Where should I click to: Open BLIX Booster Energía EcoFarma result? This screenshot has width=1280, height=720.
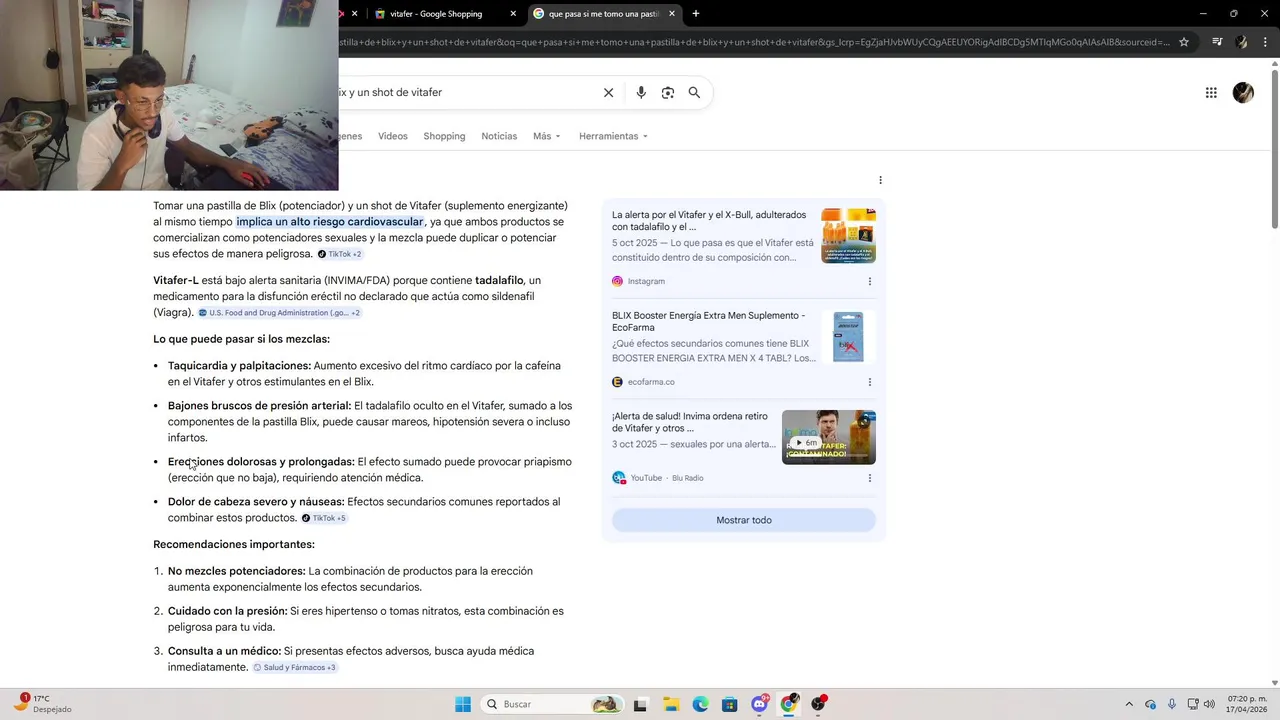point(708,322)
